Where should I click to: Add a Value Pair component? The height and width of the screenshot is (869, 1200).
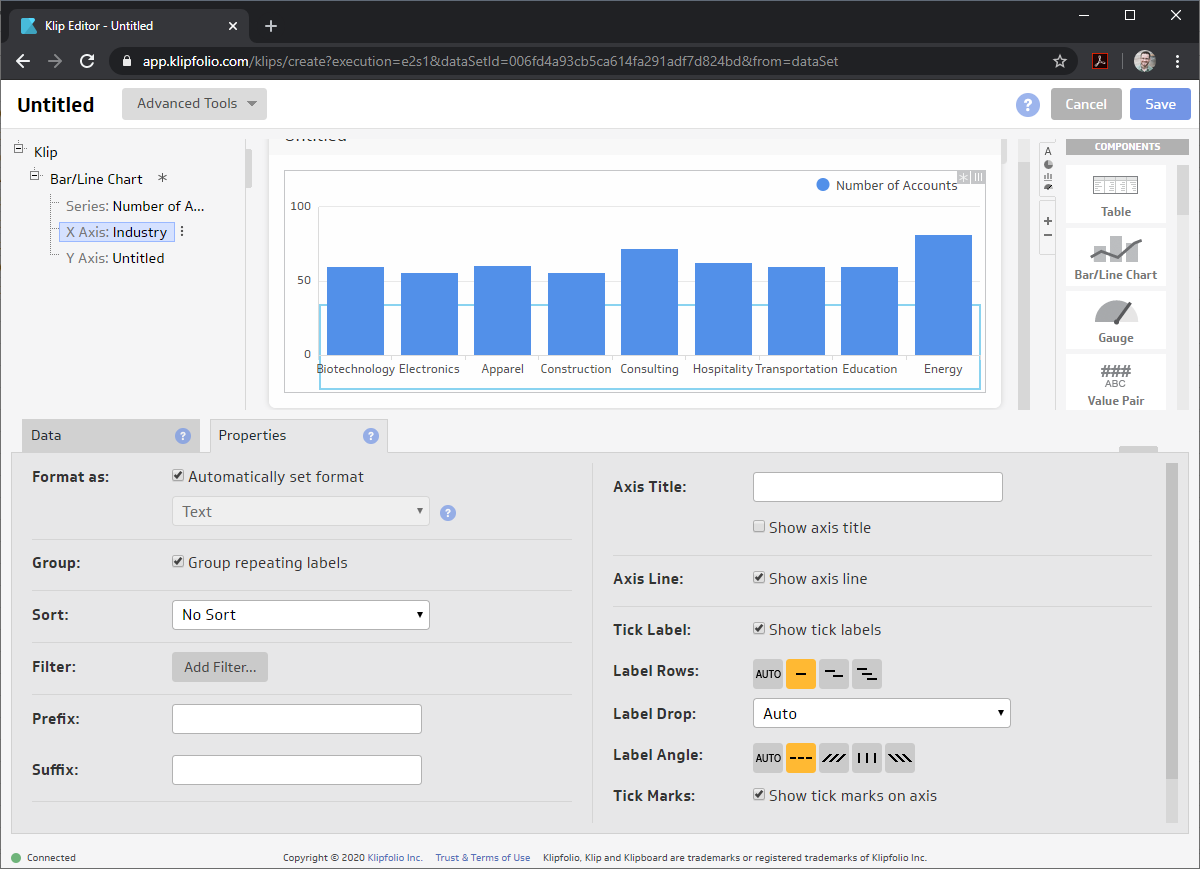pyautogui.click(x=1116, y=382)
